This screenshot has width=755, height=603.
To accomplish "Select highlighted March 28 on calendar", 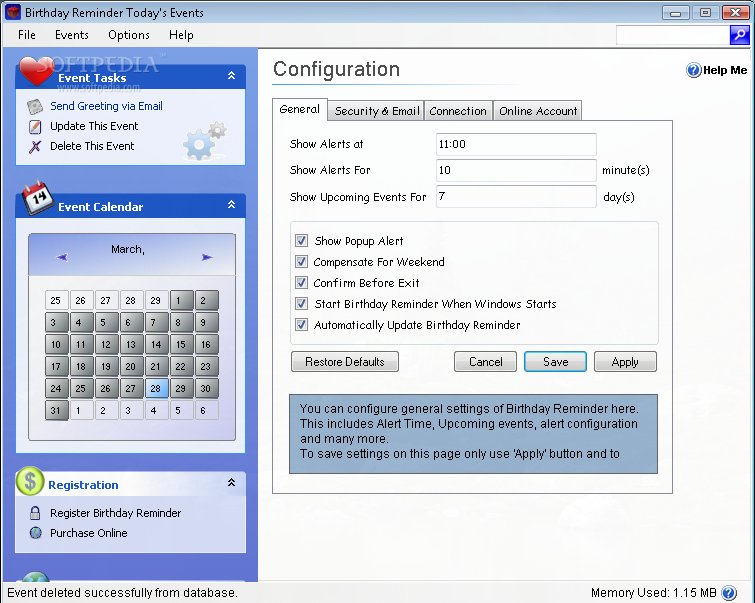I will (156, 389).
